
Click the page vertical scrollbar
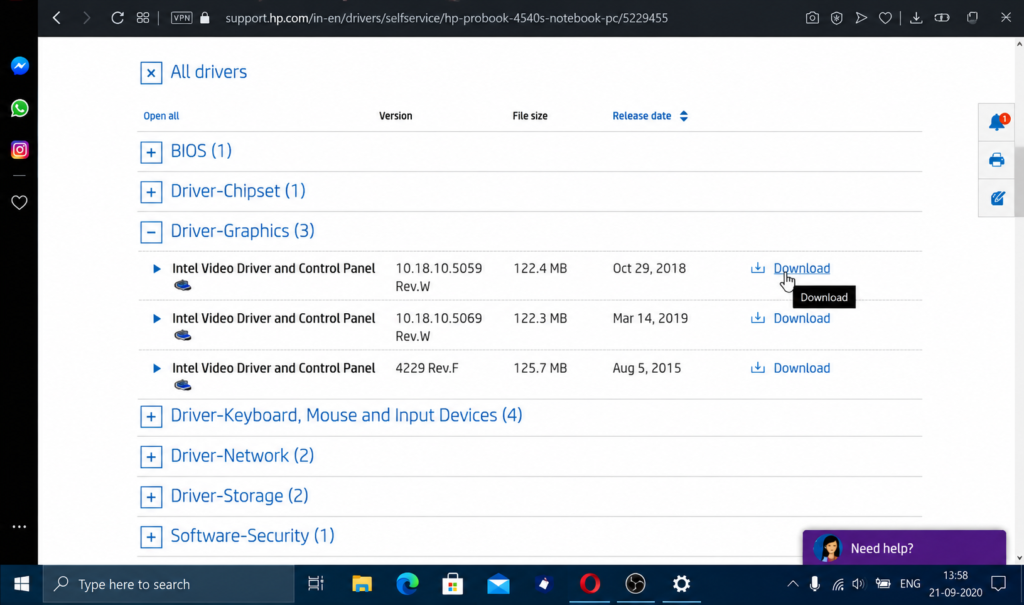(x=1019, y=183)
